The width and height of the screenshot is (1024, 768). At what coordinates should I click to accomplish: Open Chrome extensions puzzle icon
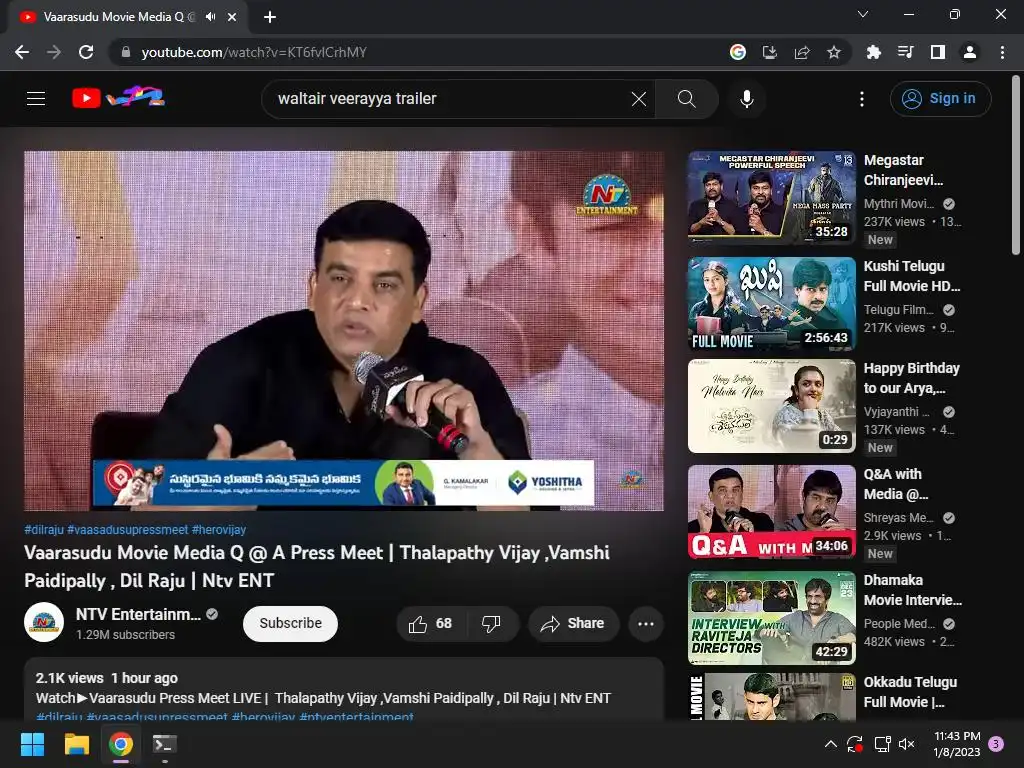(x=873, y=52)
